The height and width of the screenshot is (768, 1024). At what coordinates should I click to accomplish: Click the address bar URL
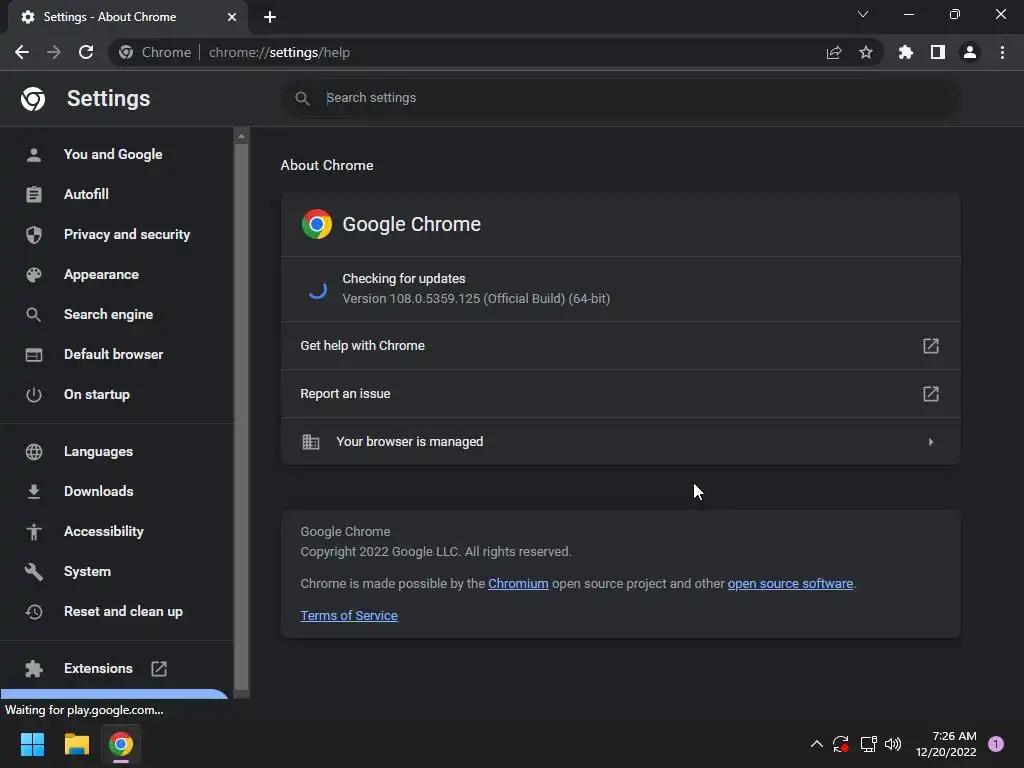(280, 52)
